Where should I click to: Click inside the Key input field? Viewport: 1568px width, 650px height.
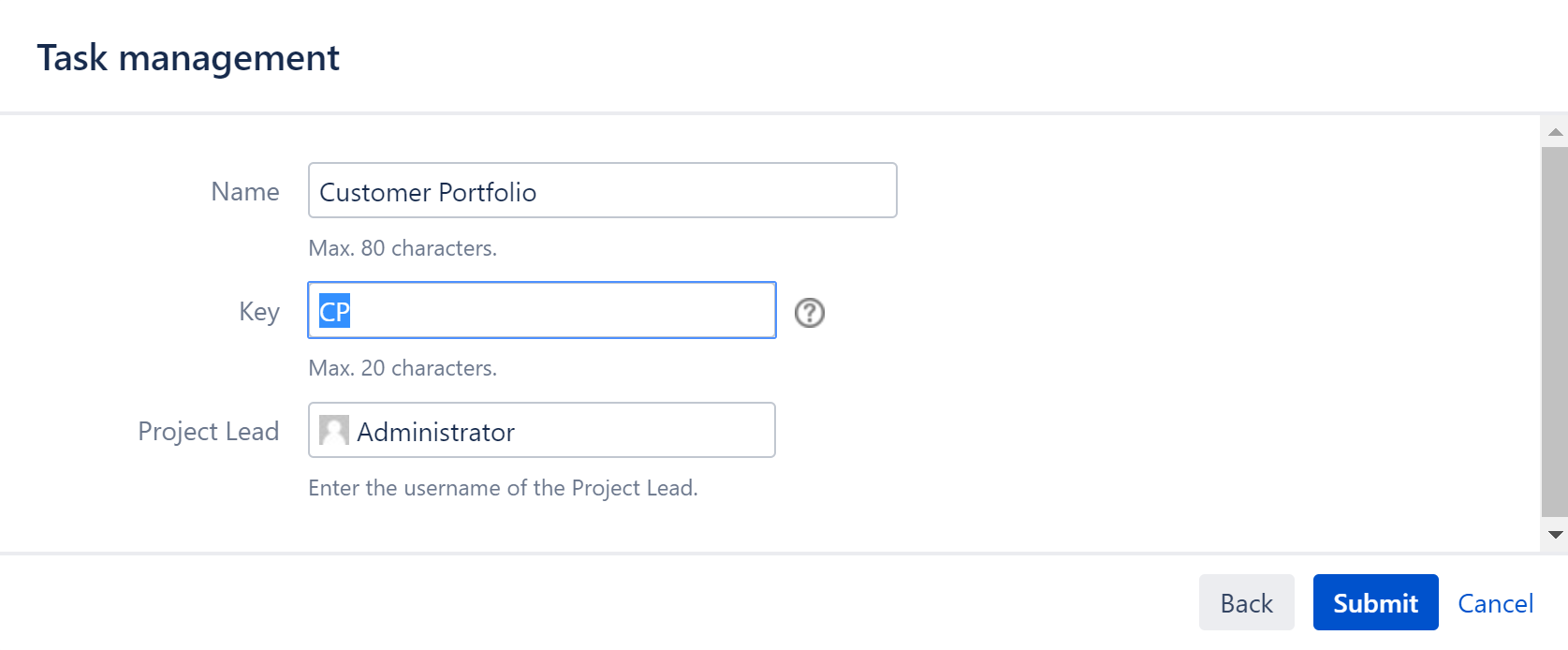[x=562, y=311]
